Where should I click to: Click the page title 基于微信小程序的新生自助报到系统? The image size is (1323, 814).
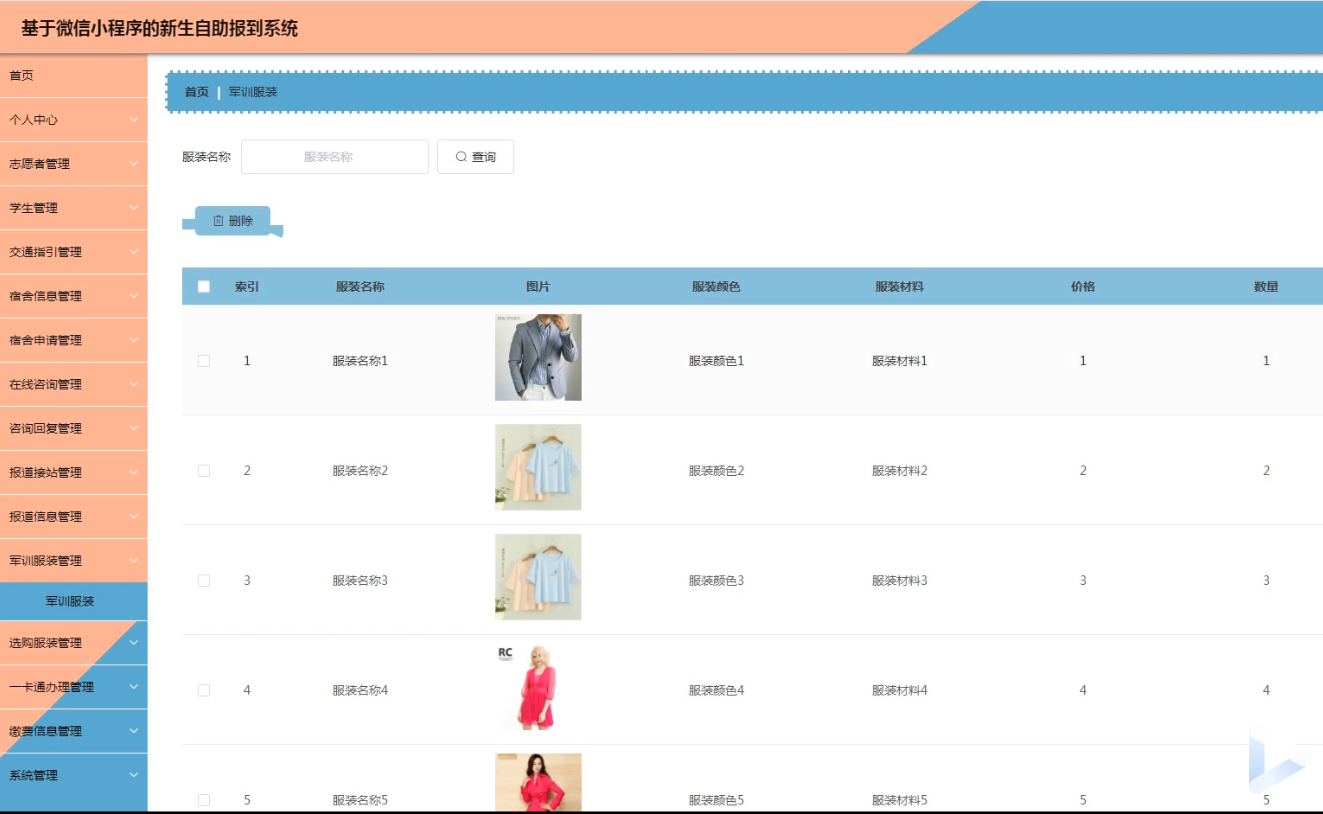160,29
